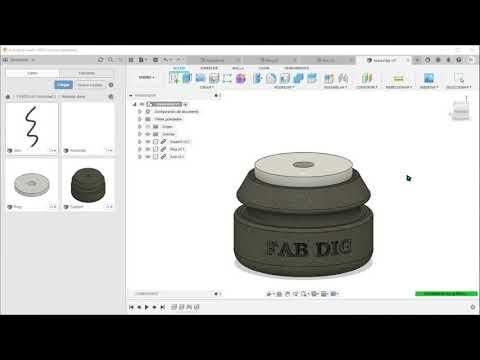
Task: Hide the Plug v1:1 component eye
Action: coord(148,149)
